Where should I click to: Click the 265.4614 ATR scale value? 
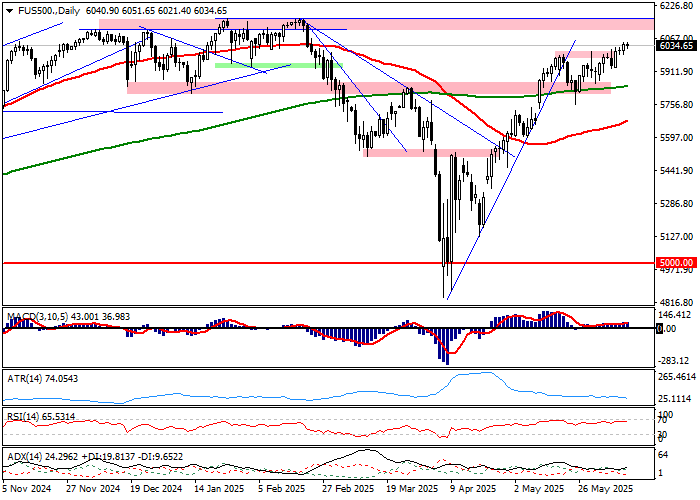coord(677,377)
